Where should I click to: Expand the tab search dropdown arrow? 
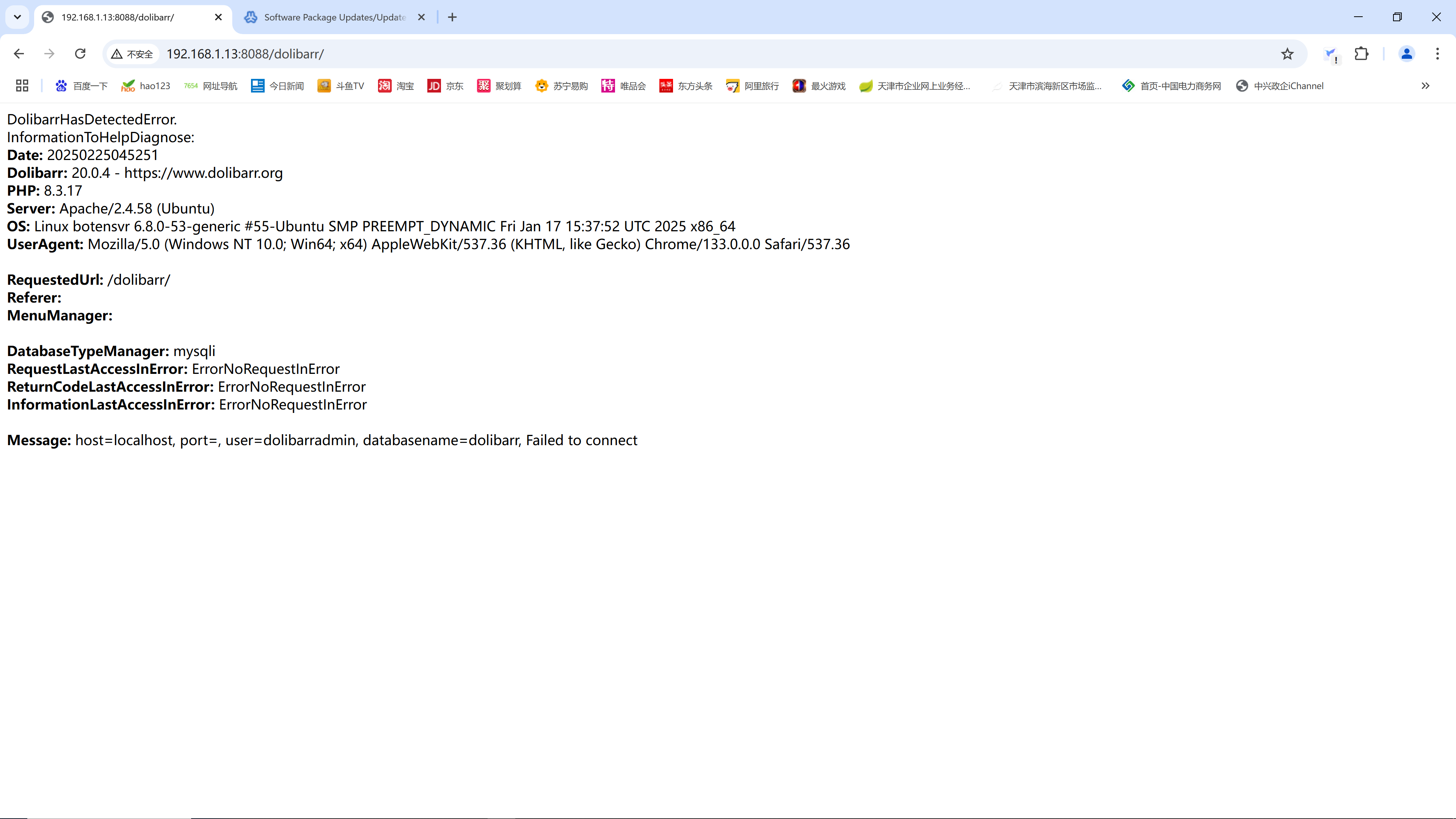coord(17,17)
